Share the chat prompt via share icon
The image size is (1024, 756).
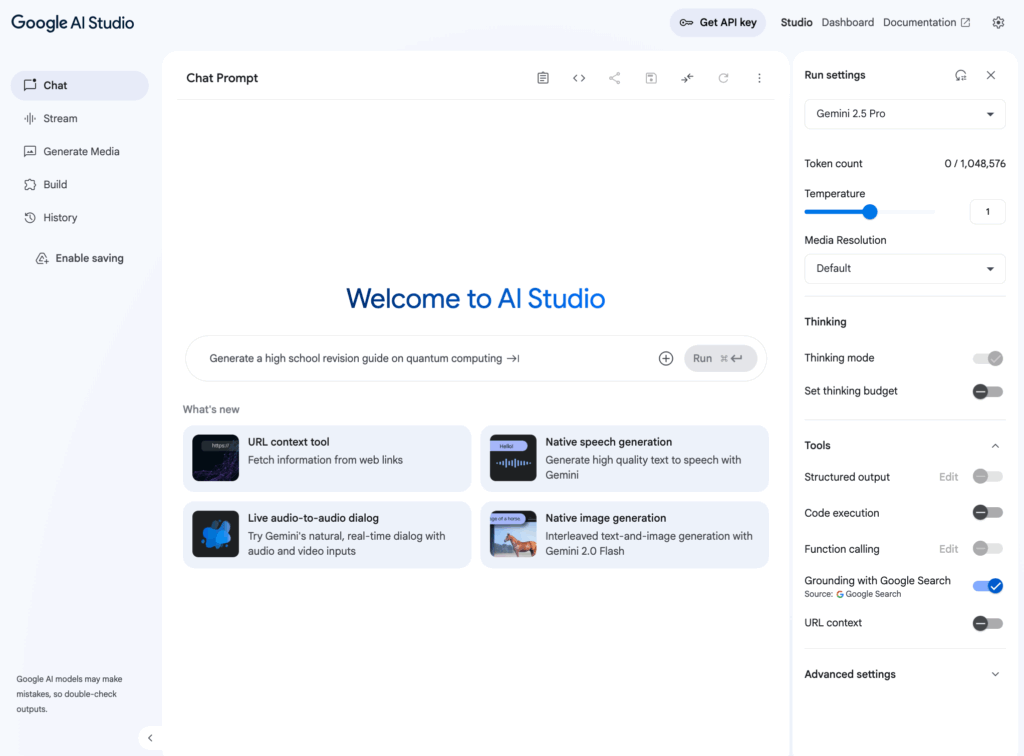tap(615, 77)
